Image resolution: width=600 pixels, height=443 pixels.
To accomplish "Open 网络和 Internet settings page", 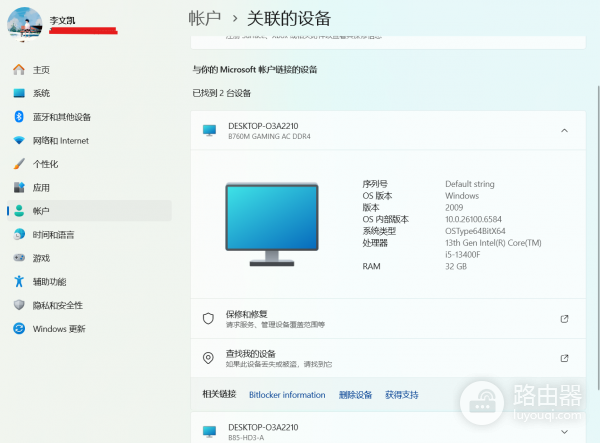I will [89, 140].
